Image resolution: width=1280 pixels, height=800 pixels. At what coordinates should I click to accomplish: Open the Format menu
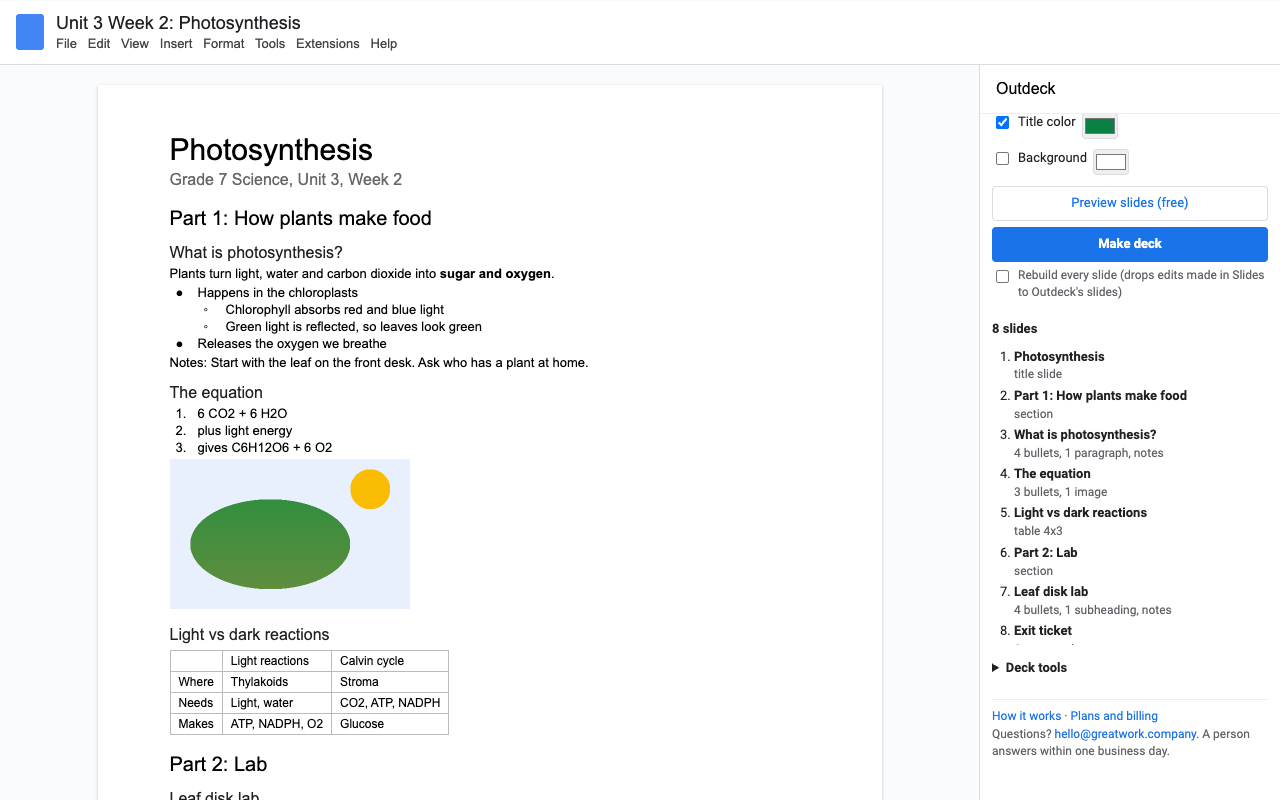(224, 44)
